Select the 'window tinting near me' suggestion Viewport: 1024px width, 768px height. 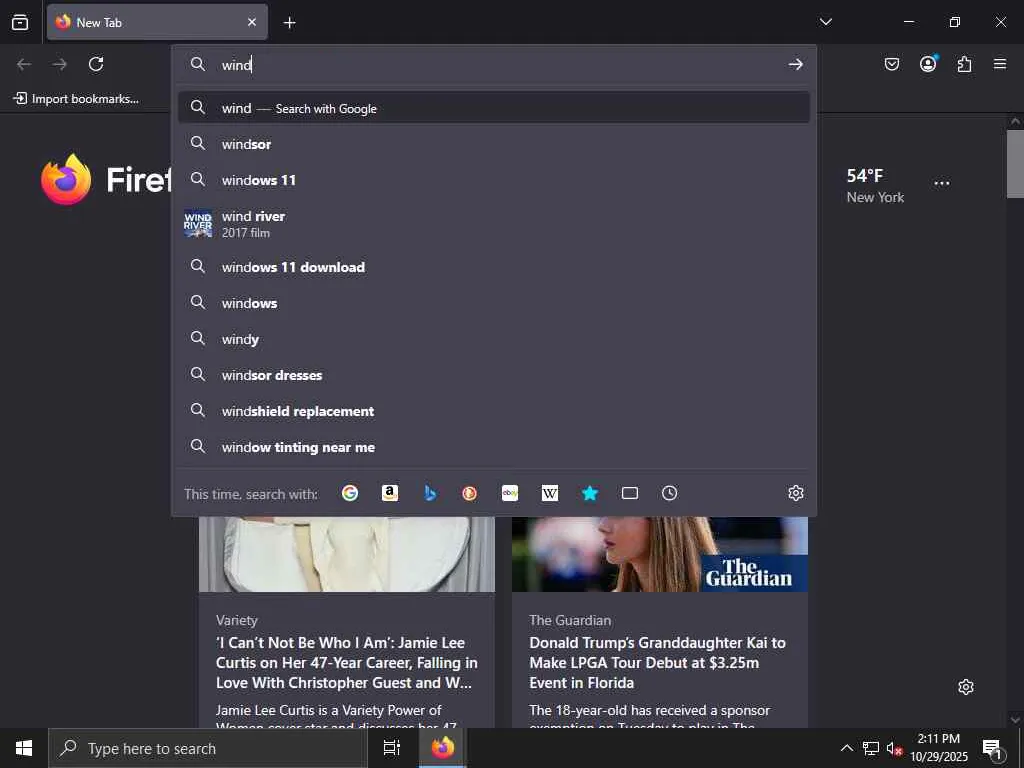coord(494,447)
